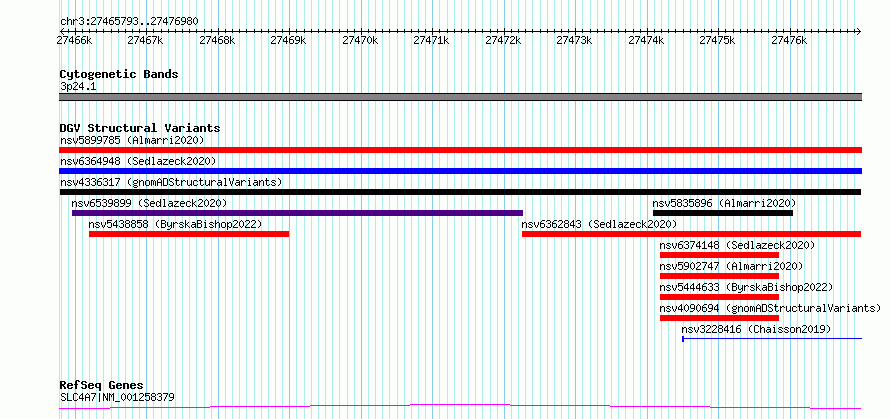Viewport: 890px width, 419px height.
Task: Click the SLC4A7|NM_001258379 gene label
Action: pos(117,397)
